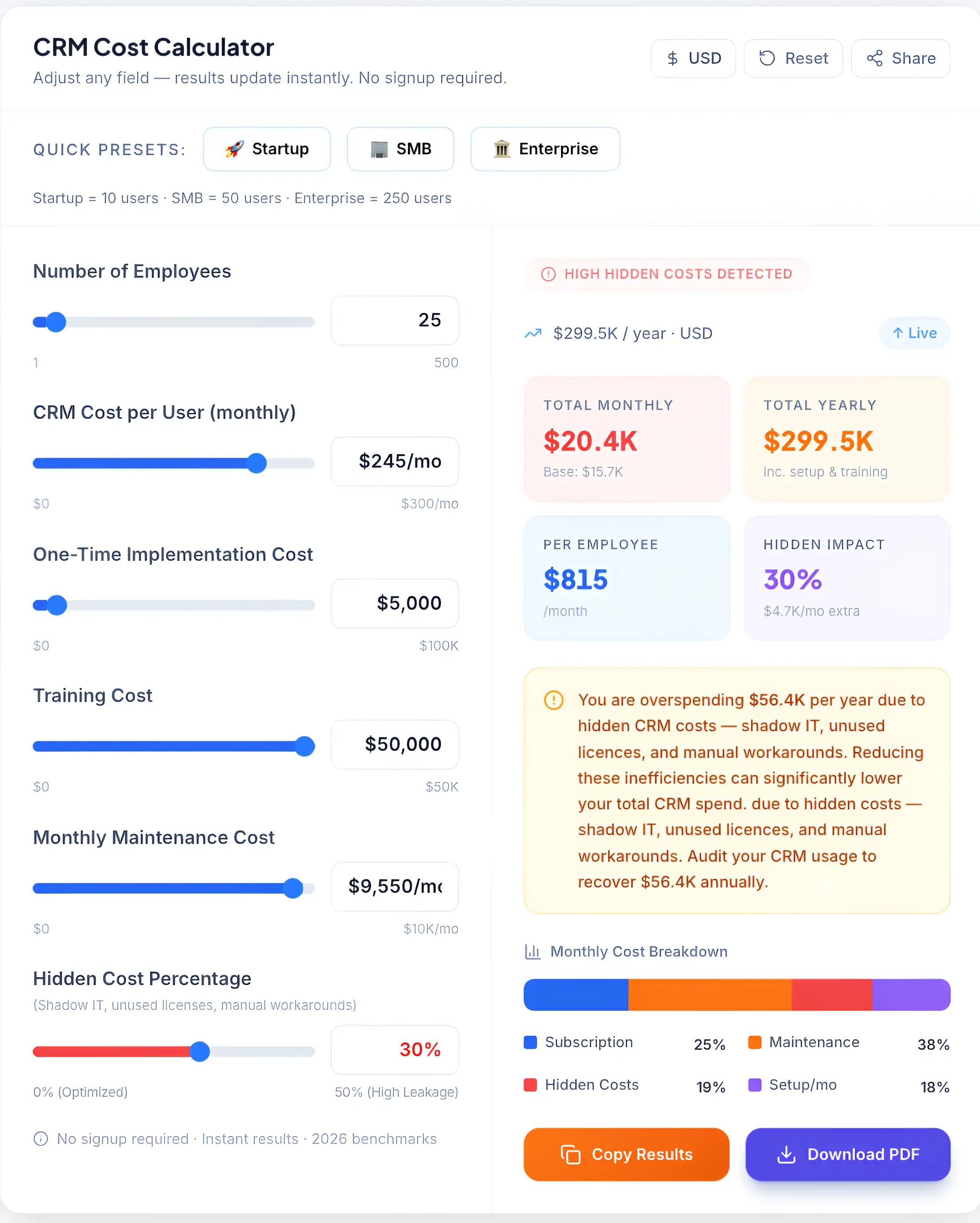
Task: Click the Reset icon to clear inputs
Action: (767, 58)
